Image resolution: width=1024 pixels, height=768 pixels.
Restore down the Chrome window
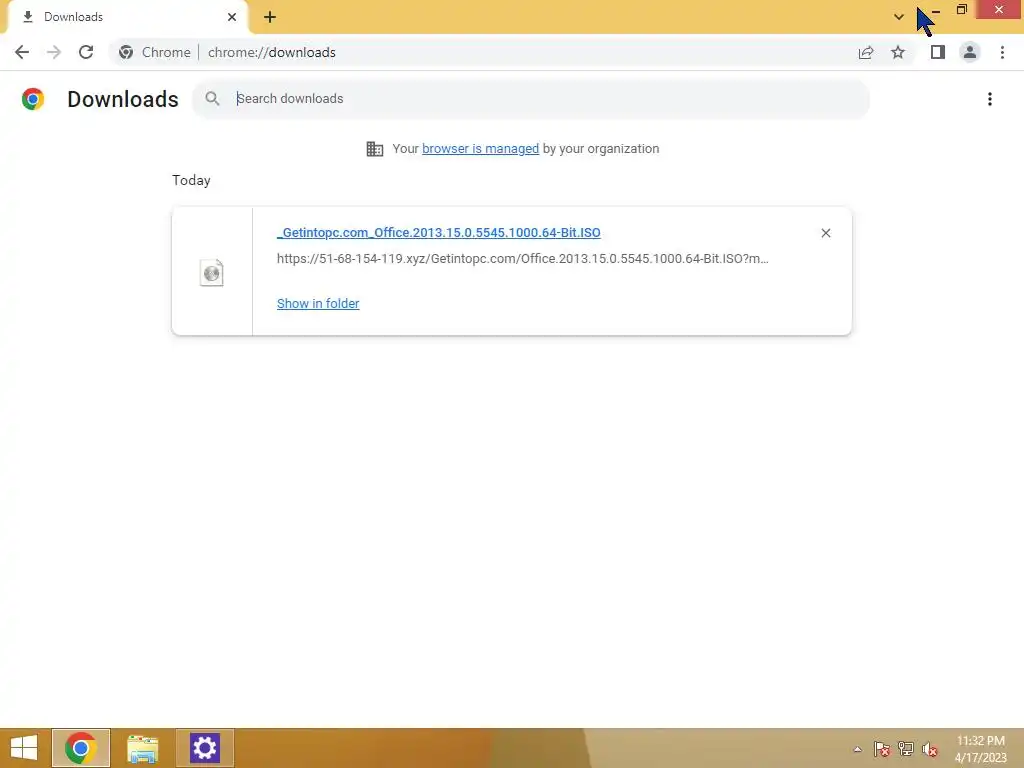961,9
